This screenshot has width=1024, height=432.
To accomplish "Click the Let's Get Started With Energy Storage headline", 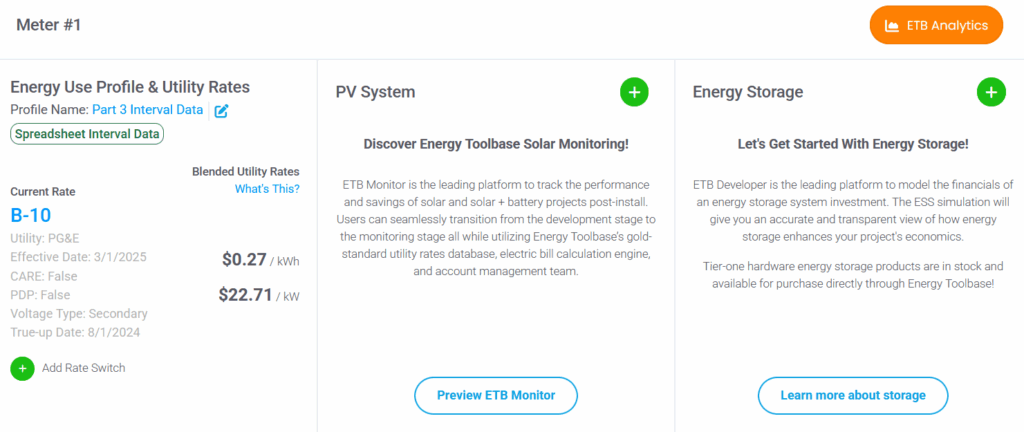I will [x=853, y=144].
